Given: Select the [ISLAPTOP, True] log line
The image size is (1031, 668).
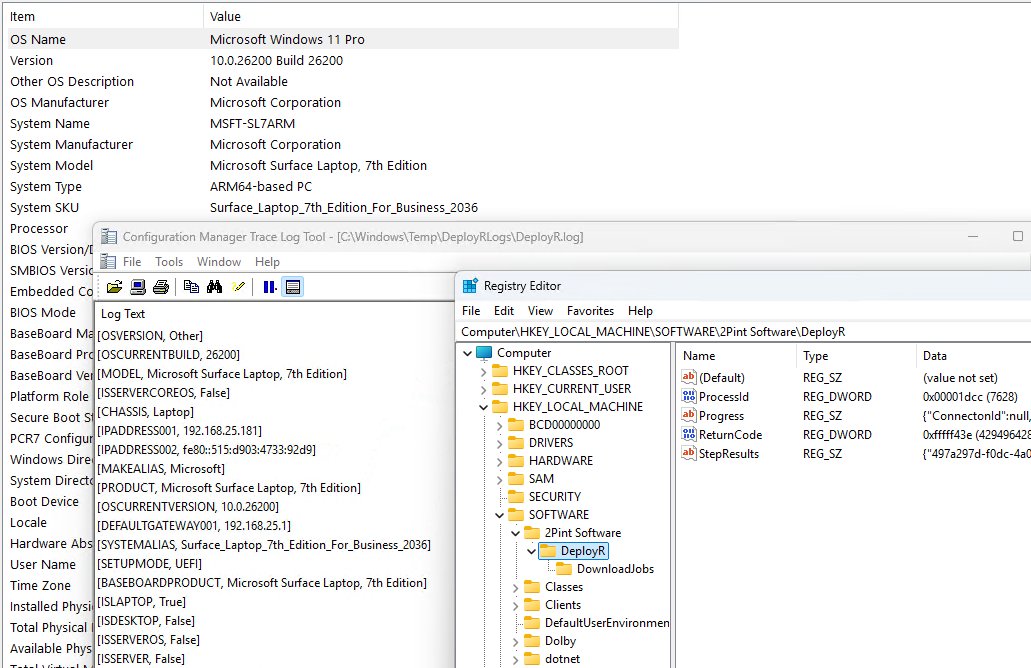Looking at the screenshot, I should coord(141,602).
